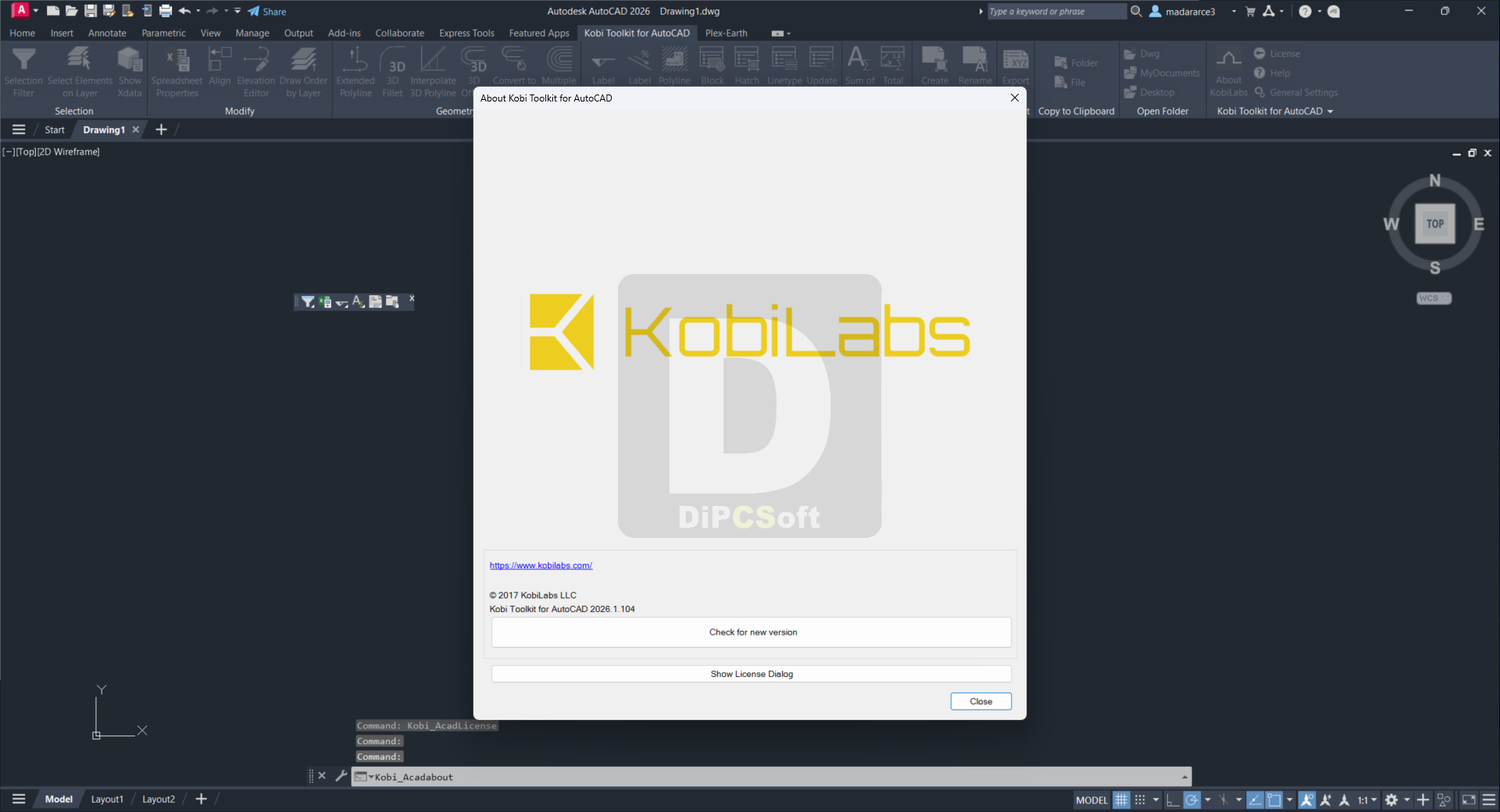
Task: Click the Interpolate 3D Polyline tool
Action: 433,72
